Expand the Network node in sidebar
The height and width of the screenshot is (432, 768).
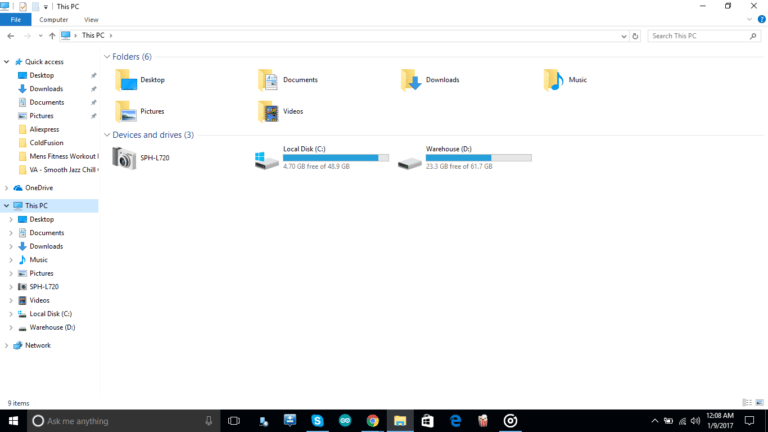[7, 345]
